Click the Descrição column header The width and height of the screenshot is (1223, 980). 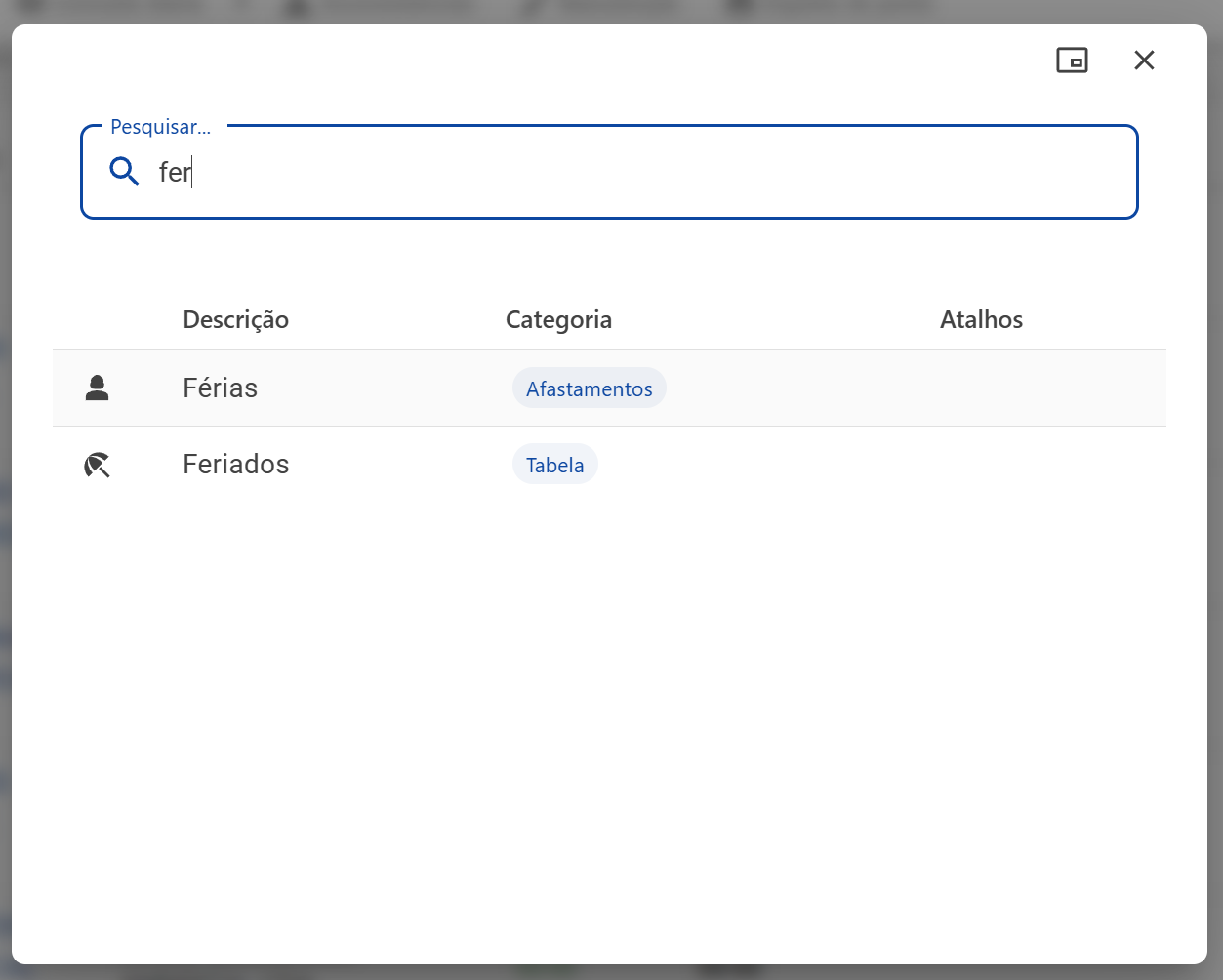(235, 320)
